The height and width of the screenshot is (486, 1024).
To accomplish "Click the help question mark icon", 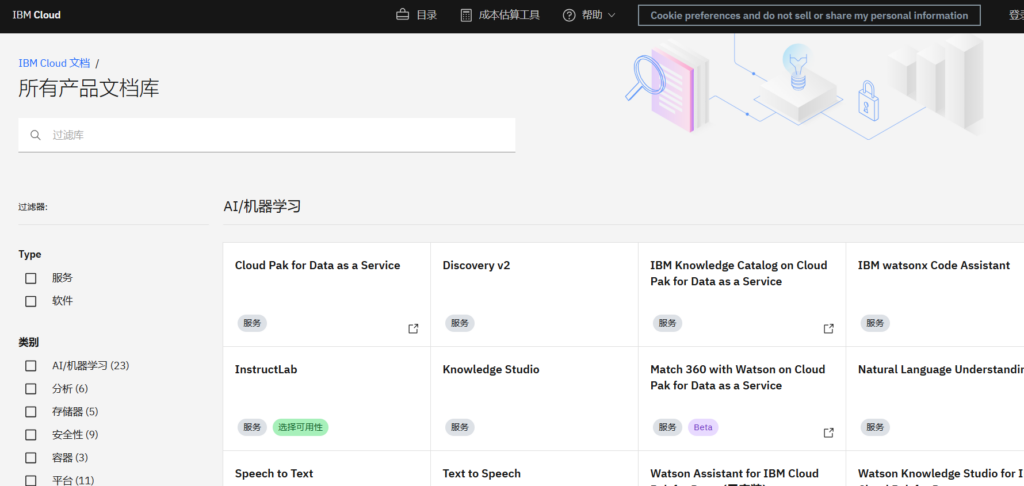I will click(569, 15).
